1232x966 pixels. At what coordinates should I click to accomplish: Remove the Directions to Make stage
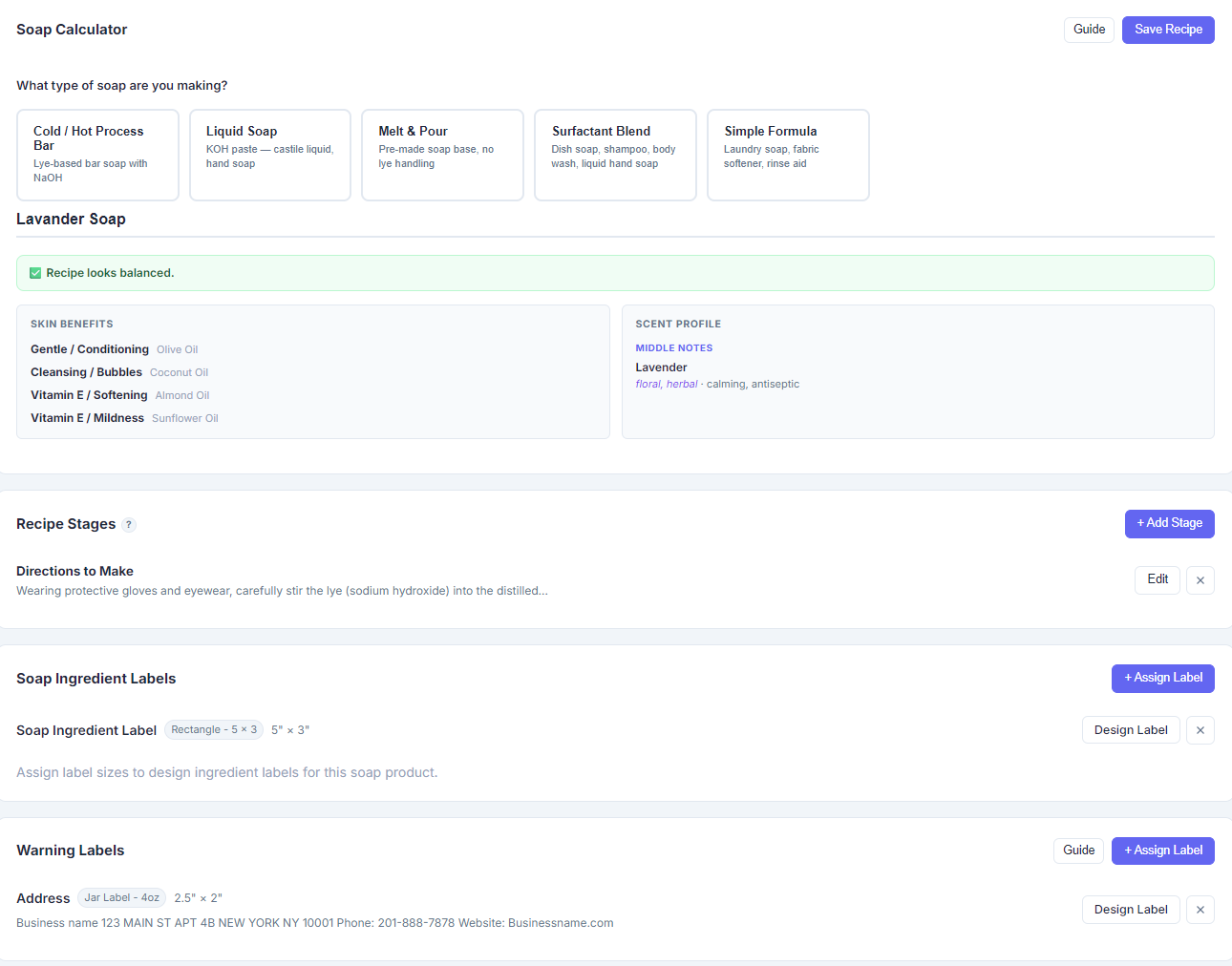pos(1200,580)
